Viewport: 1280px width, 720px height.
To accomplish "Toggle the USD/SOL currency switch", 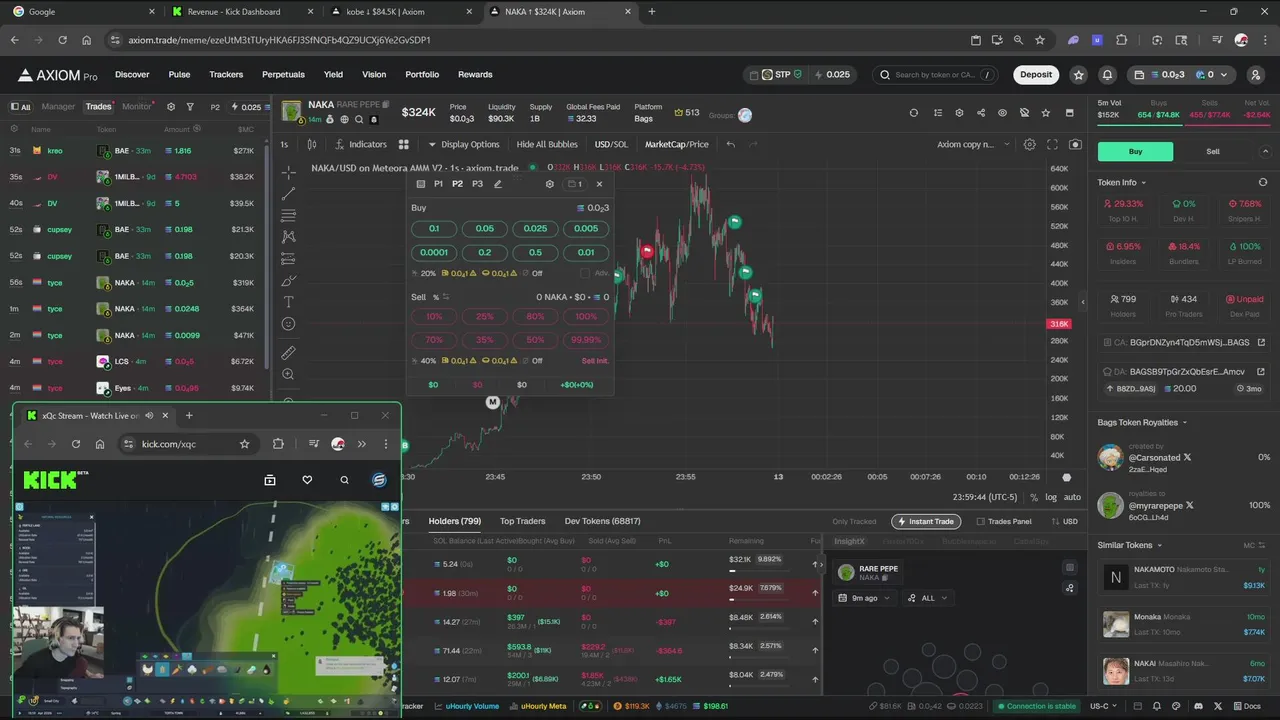I will coord(611,144).
